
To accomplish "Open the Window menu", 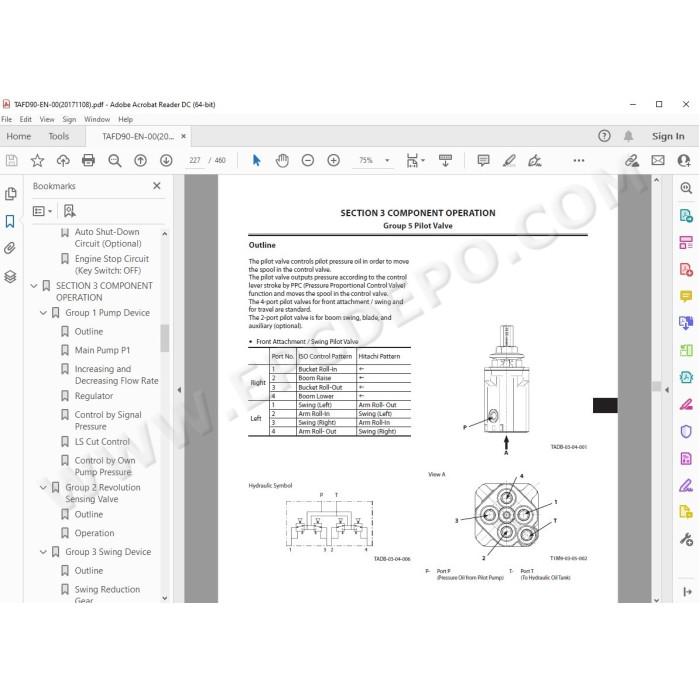I will [97, 119].
